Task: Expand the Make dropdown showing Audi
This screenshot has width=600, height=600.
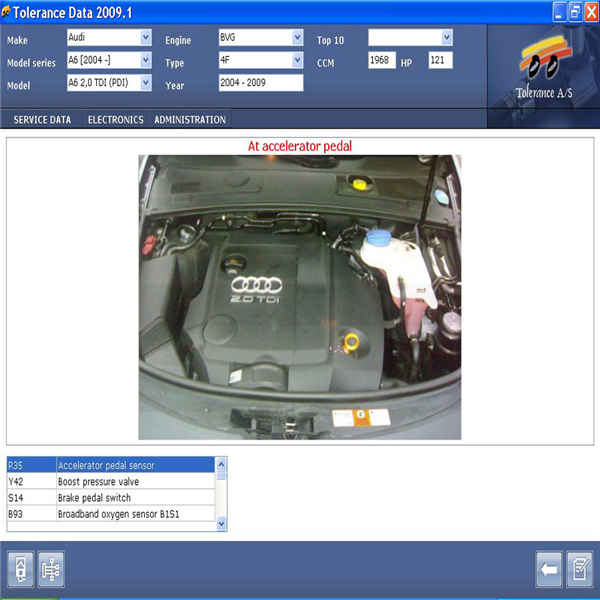Action: point(145,38)
